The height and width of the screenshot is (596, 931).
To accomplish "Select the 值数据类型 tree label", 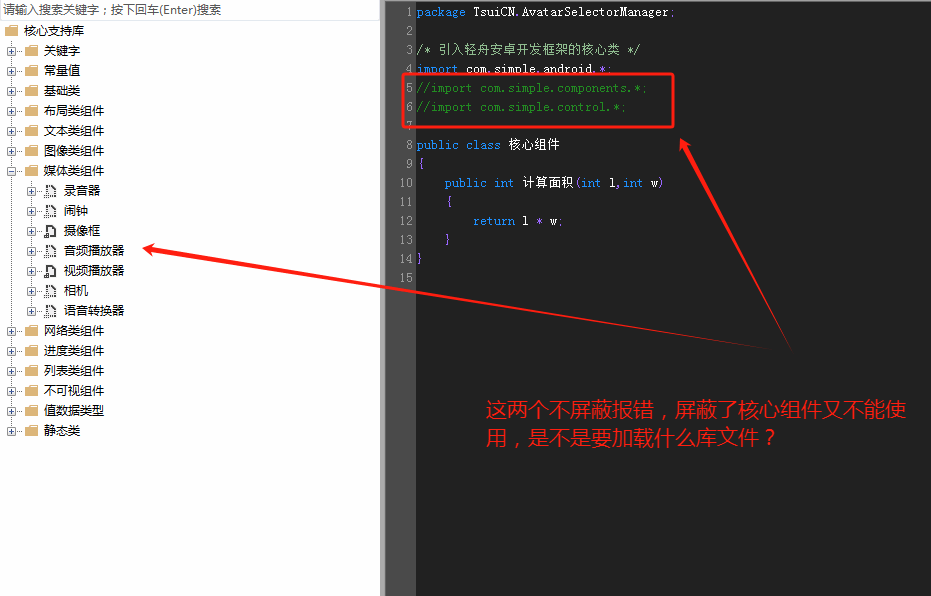I will point(74,411).
